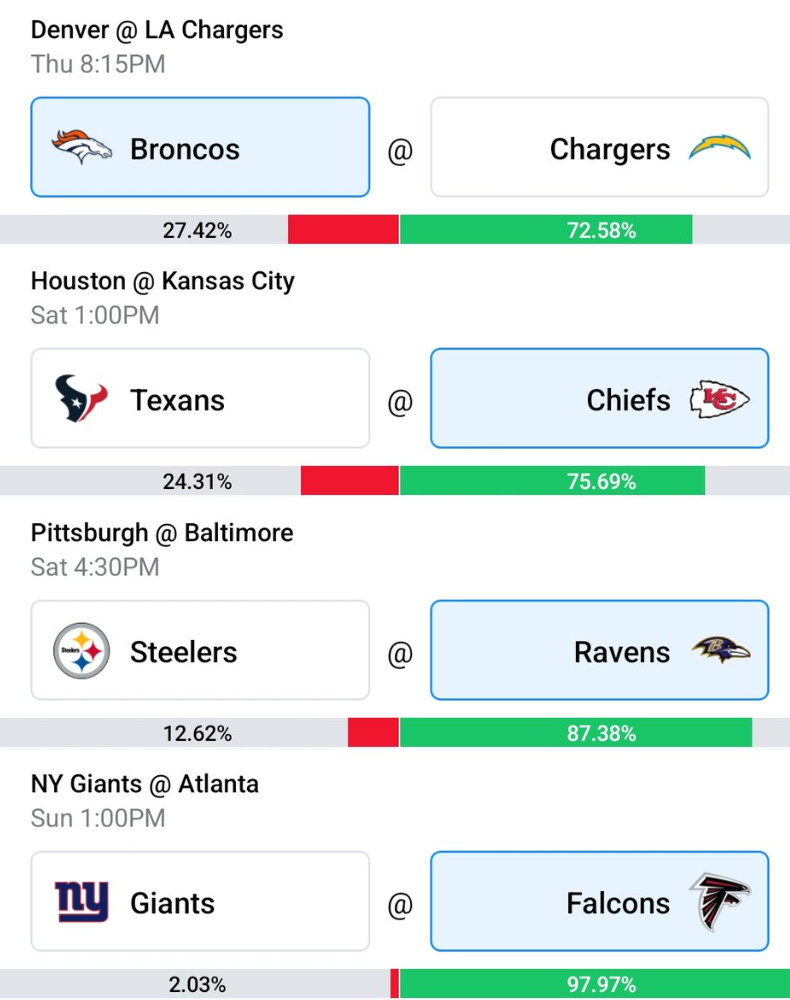The width and height of the screenshot is (790, 1000).
Task: Click the green 87.38% Ravens bar
Action: click(x=576, y=733)
